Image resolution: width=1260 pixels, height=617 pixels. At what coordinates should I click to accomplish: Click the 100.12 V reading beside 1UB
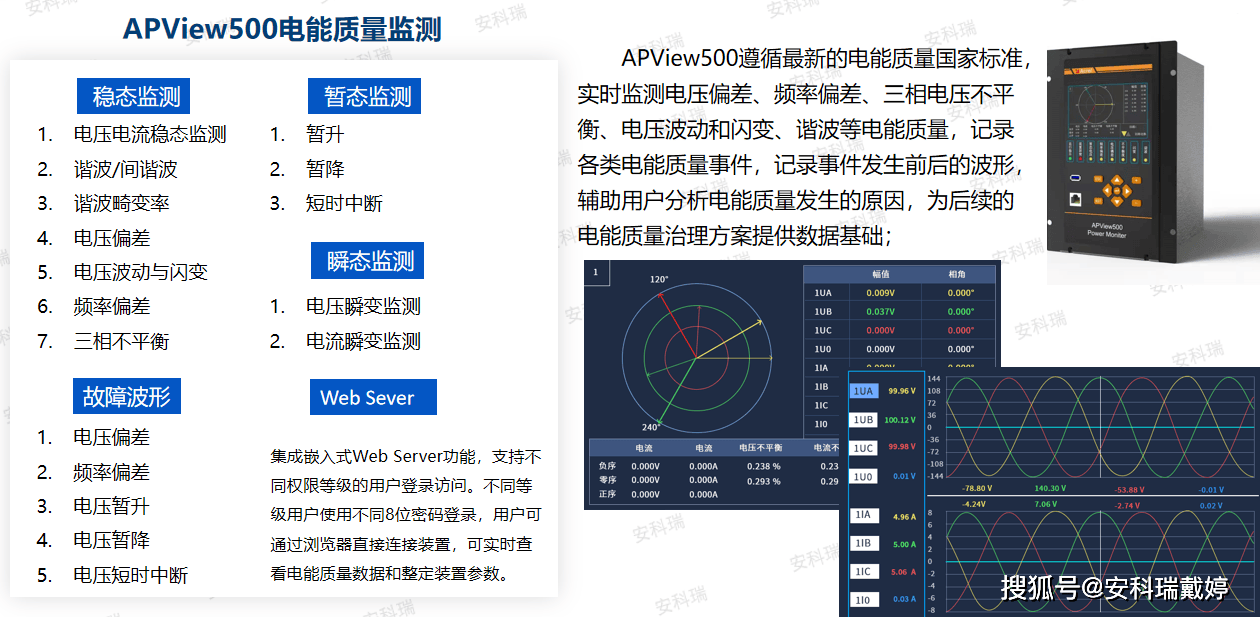(902, 420)
